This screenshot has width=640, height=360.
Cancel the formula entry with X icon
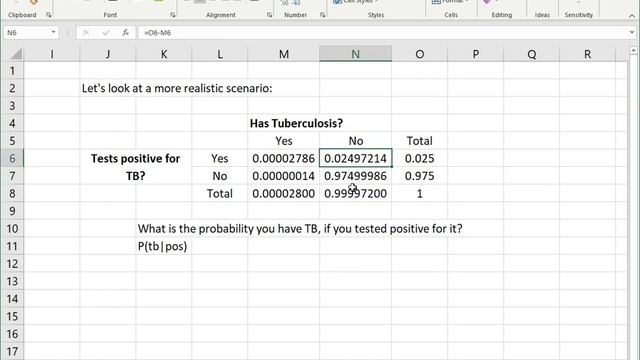86,32
